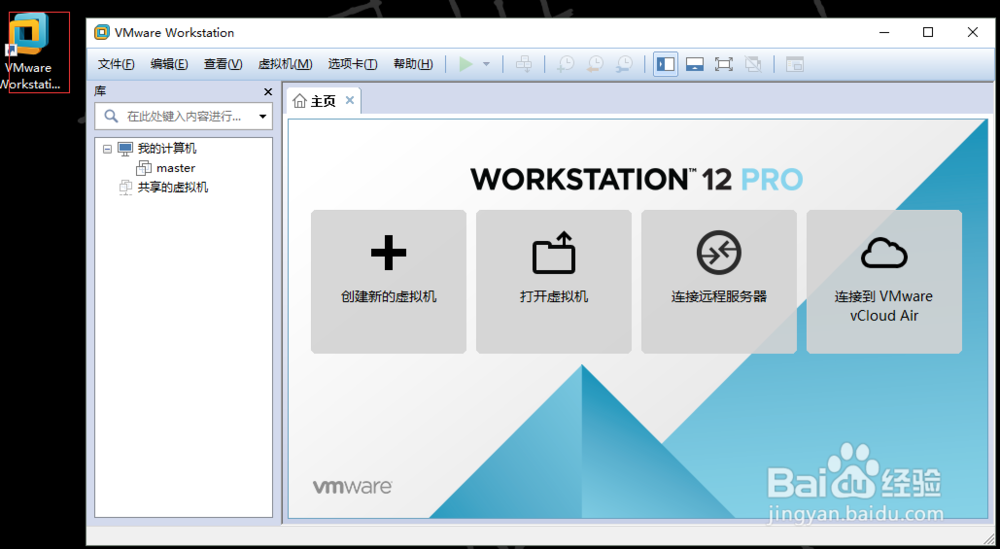Open the 文件(F) menu
Image resolution: width=1000 pixels, height=549 pixels.
pos(116,64)
